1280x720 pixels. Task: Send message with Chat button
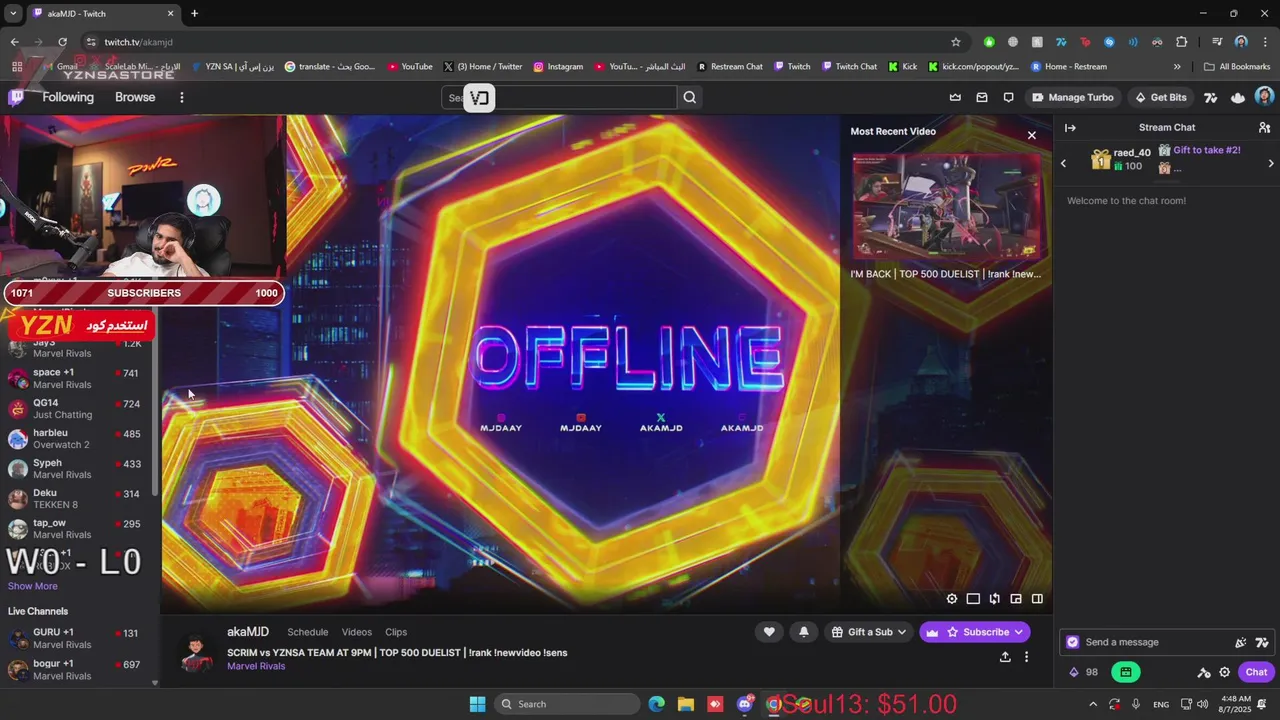[x=1256, y=672]
